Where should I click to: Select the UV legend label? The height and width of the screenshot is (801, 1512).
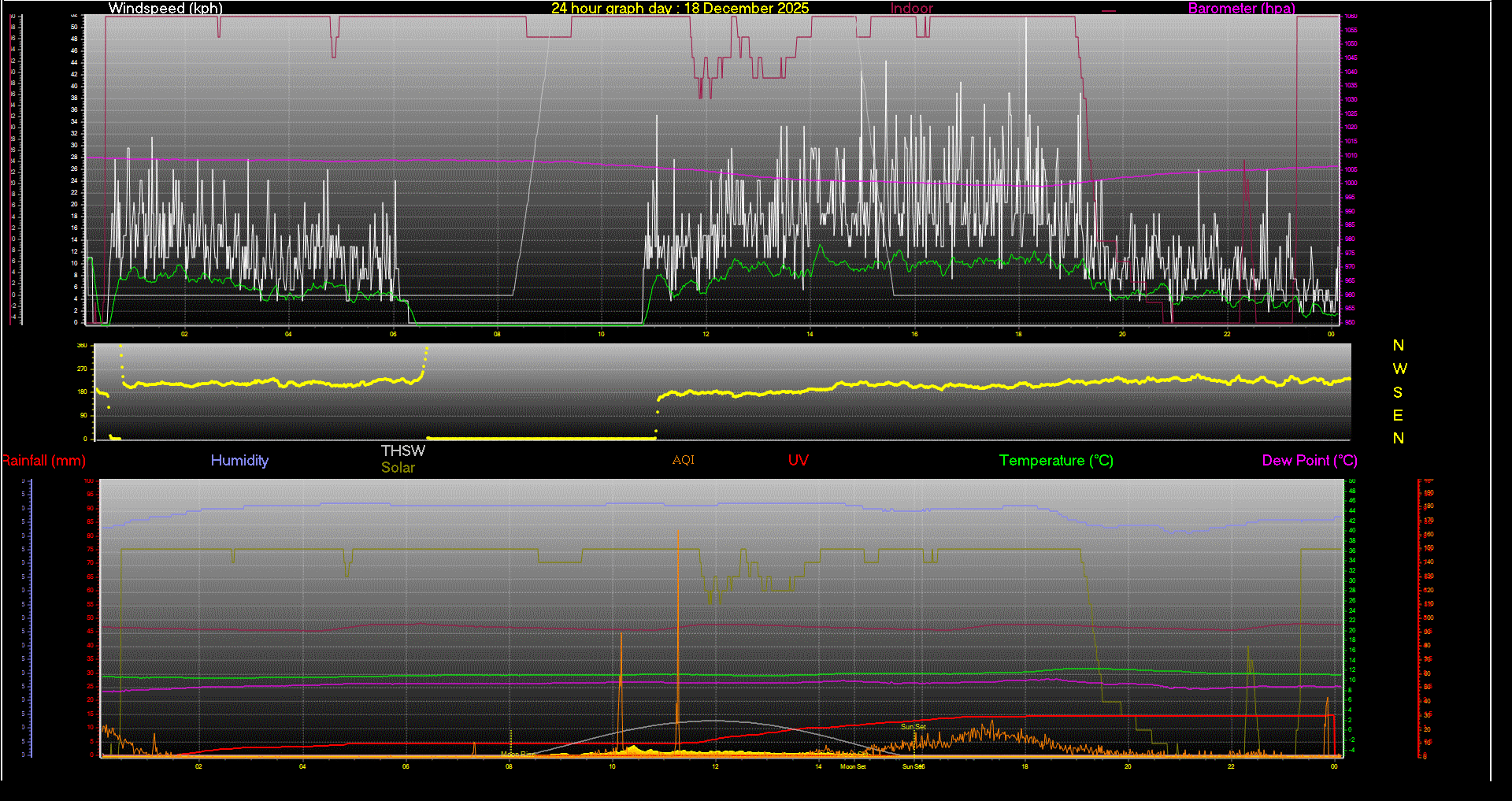(798, 461)
